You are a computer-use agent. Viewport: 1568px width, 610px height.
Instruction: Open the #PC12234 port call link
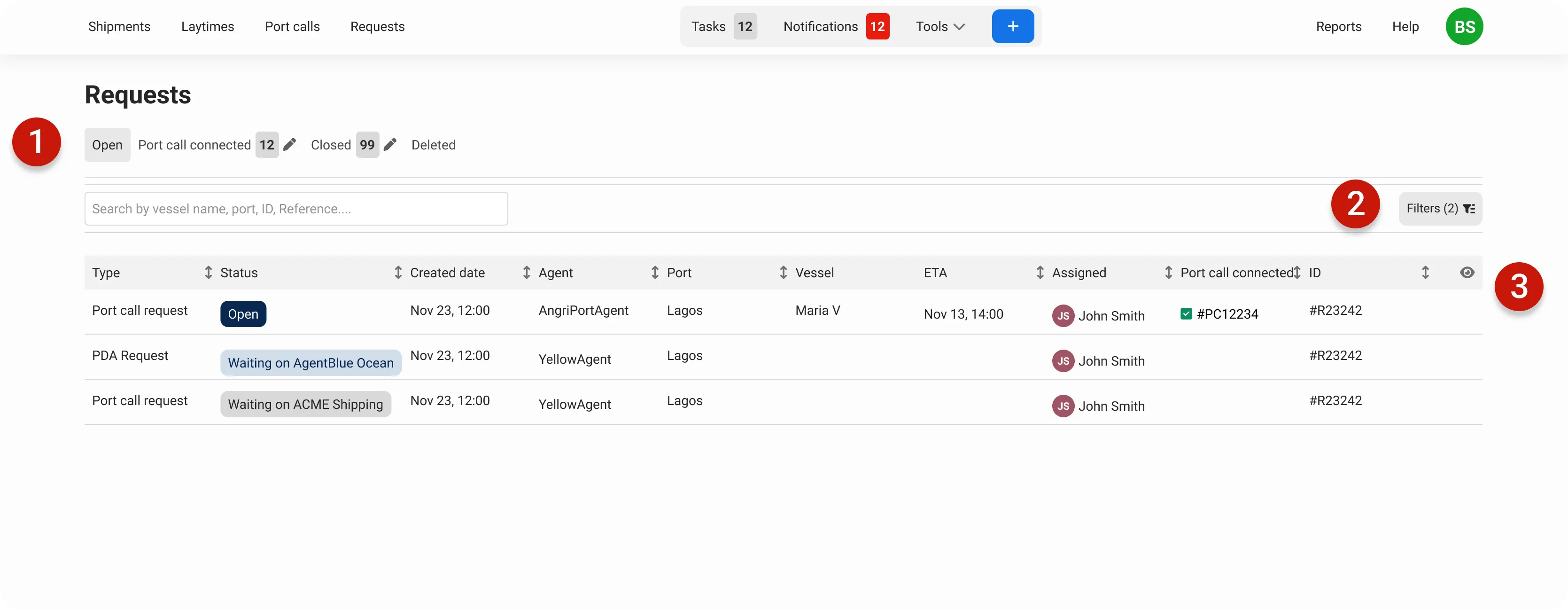pyautogui.click(x=1227, y=313)
